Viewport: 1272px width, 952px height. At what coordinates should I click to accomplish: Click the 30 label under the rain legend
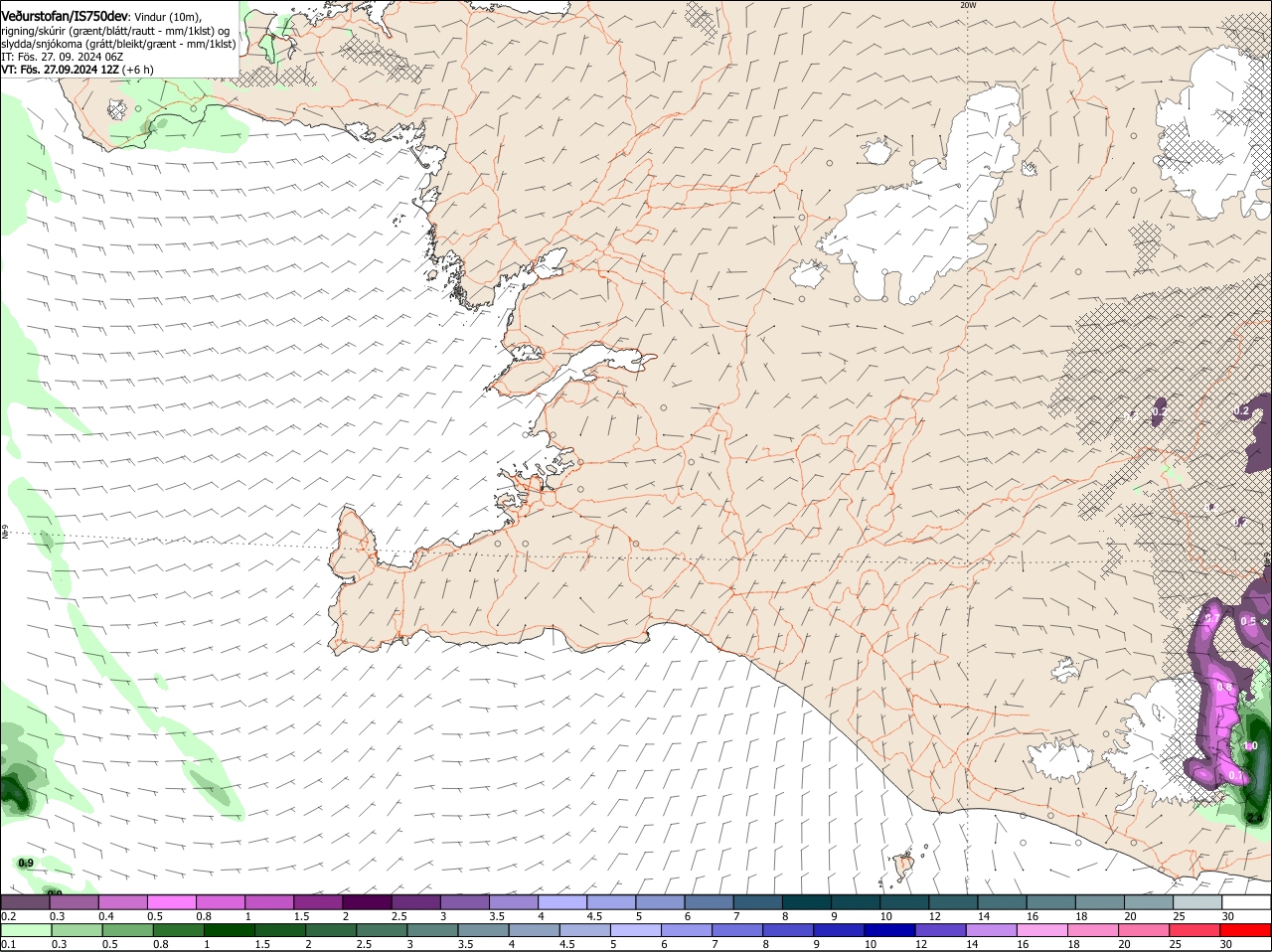1226,944
